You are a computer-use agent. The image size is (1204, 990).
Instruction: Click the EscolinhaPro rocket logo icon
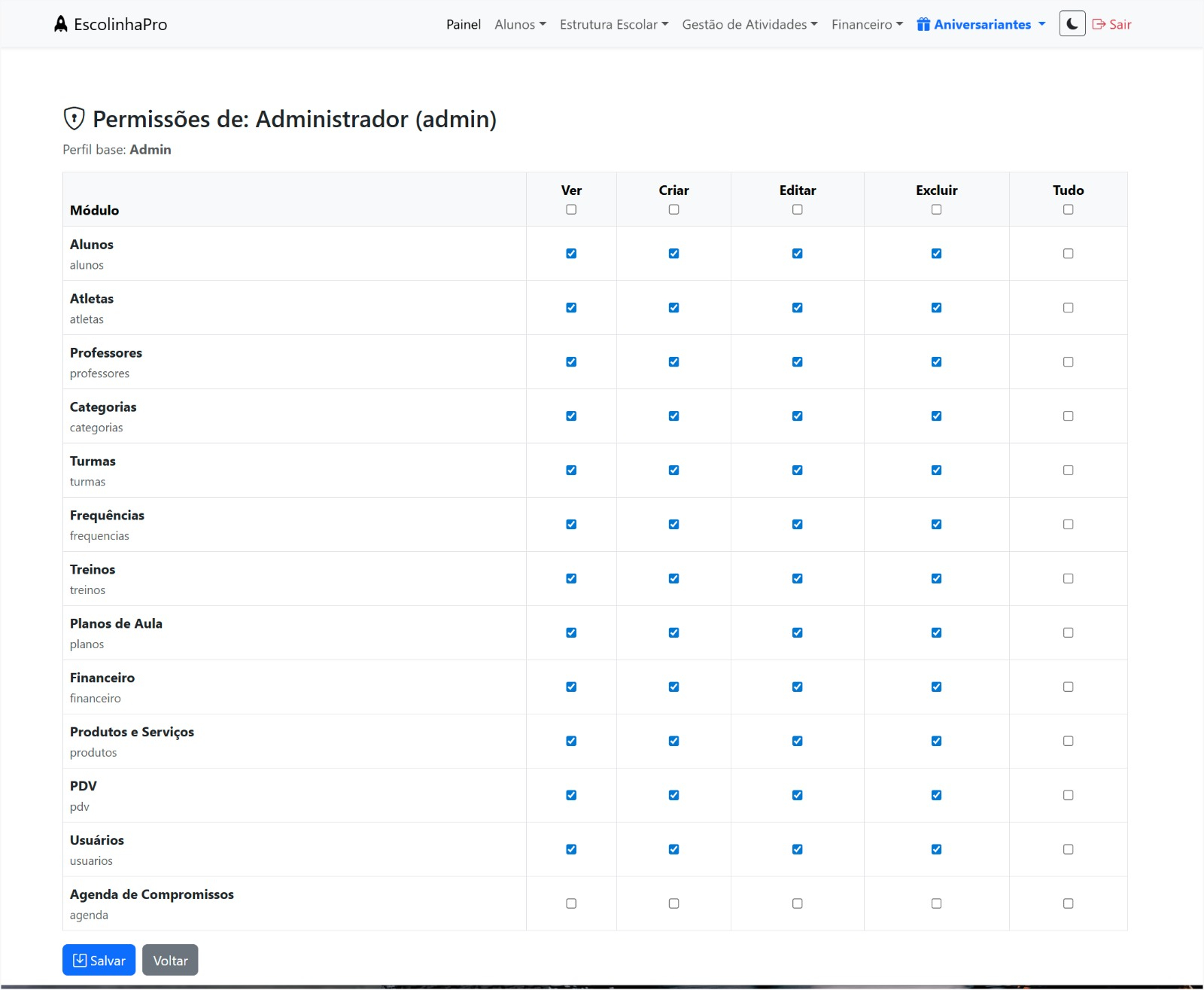coord(61,24)
